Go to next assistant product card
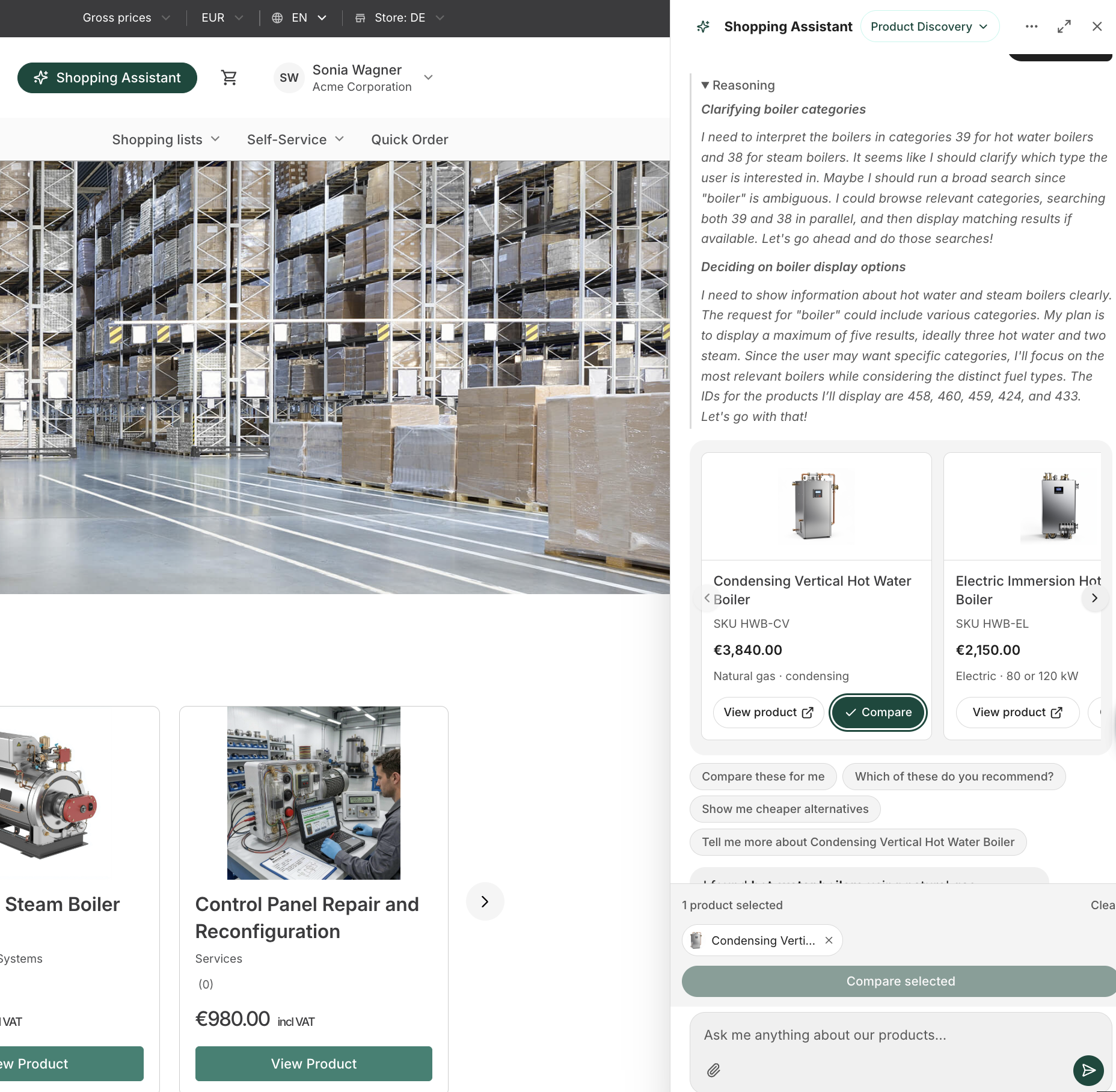 pos(1094,598)
